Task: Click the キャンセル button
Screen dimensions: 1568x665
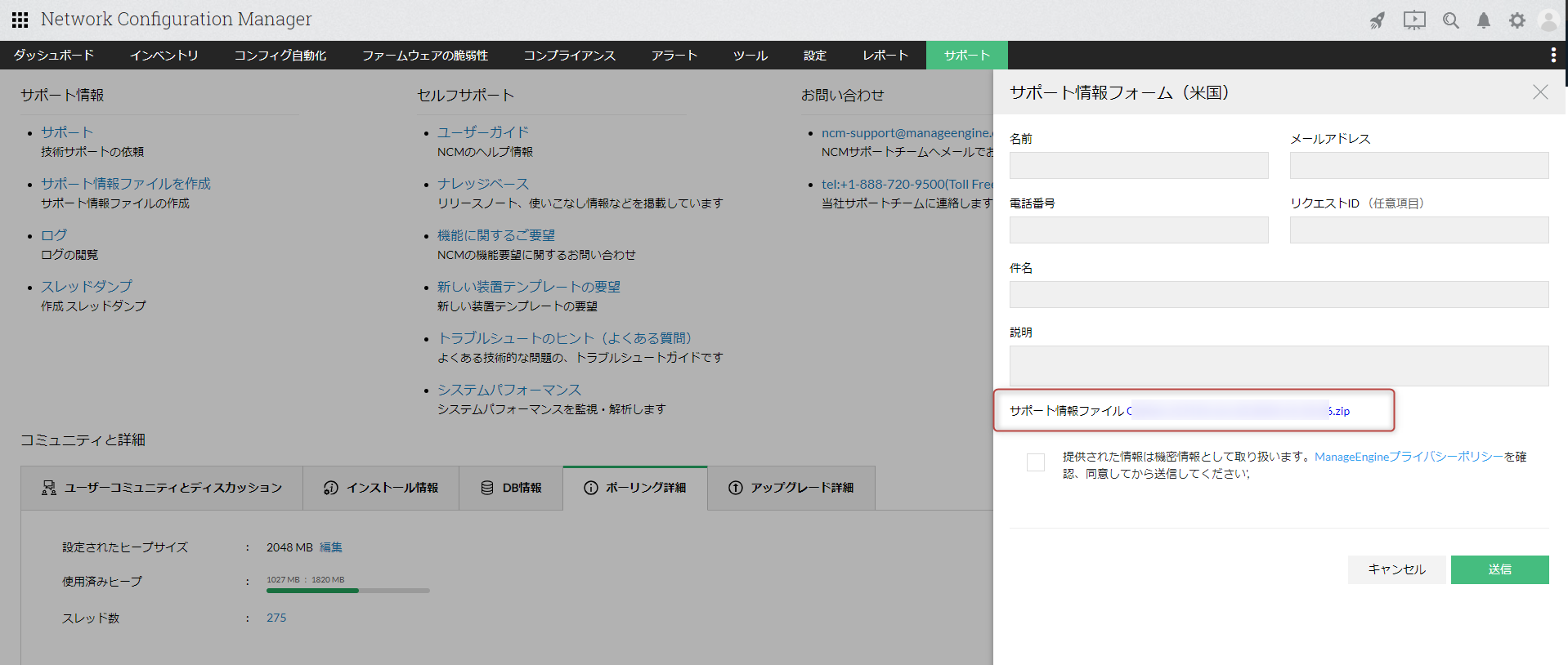Action: [x=1396, y=569]
